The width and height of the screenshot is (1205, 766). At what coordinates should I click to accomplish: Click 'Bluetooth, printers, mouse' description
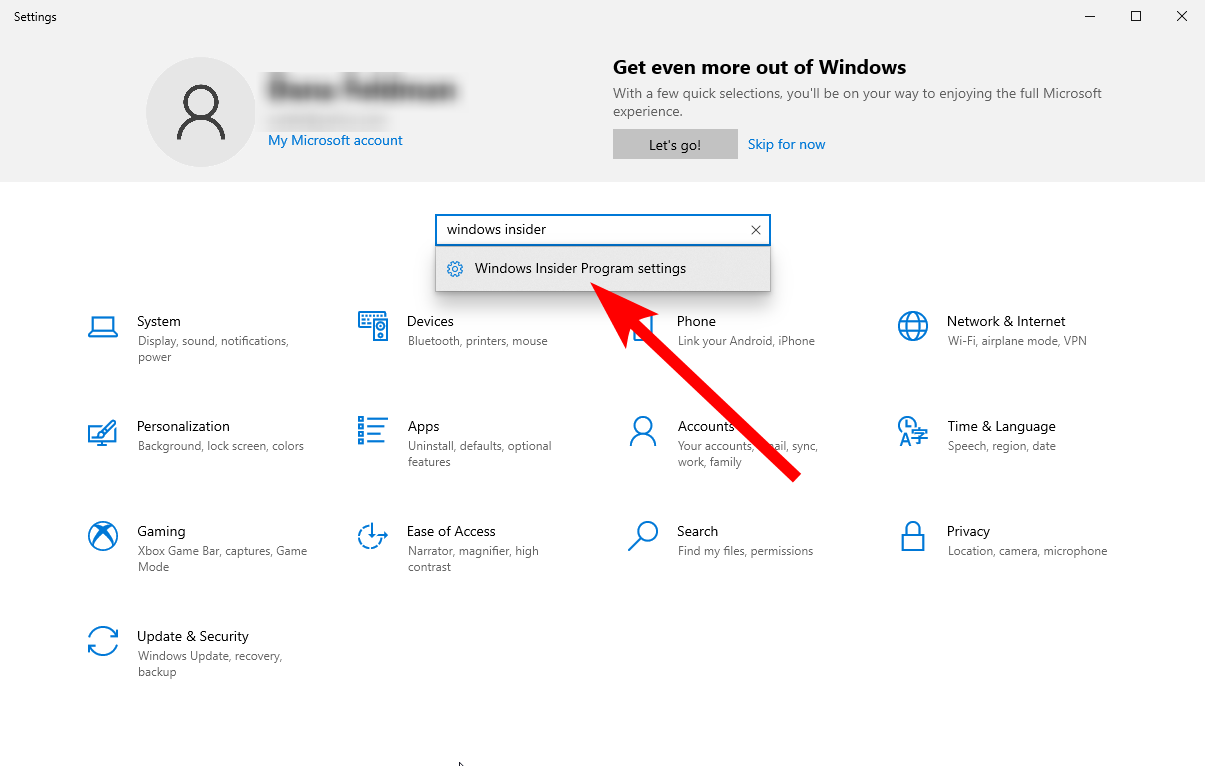[x=478, y=341]
